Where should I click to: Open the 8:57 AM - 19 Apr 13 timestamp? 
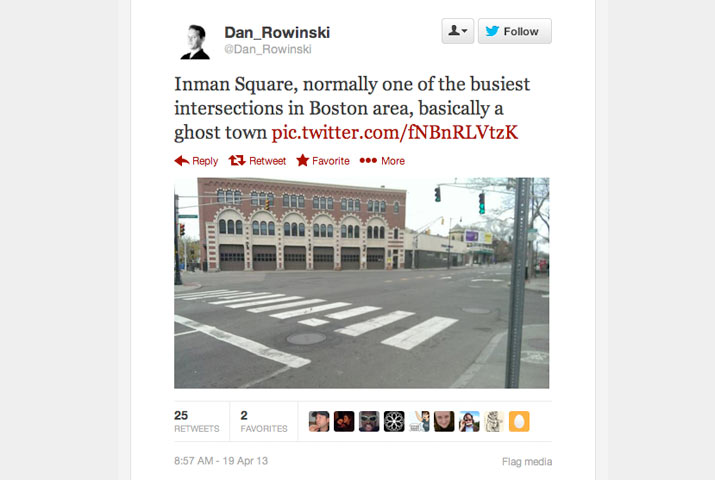click(x=221, y=461)
